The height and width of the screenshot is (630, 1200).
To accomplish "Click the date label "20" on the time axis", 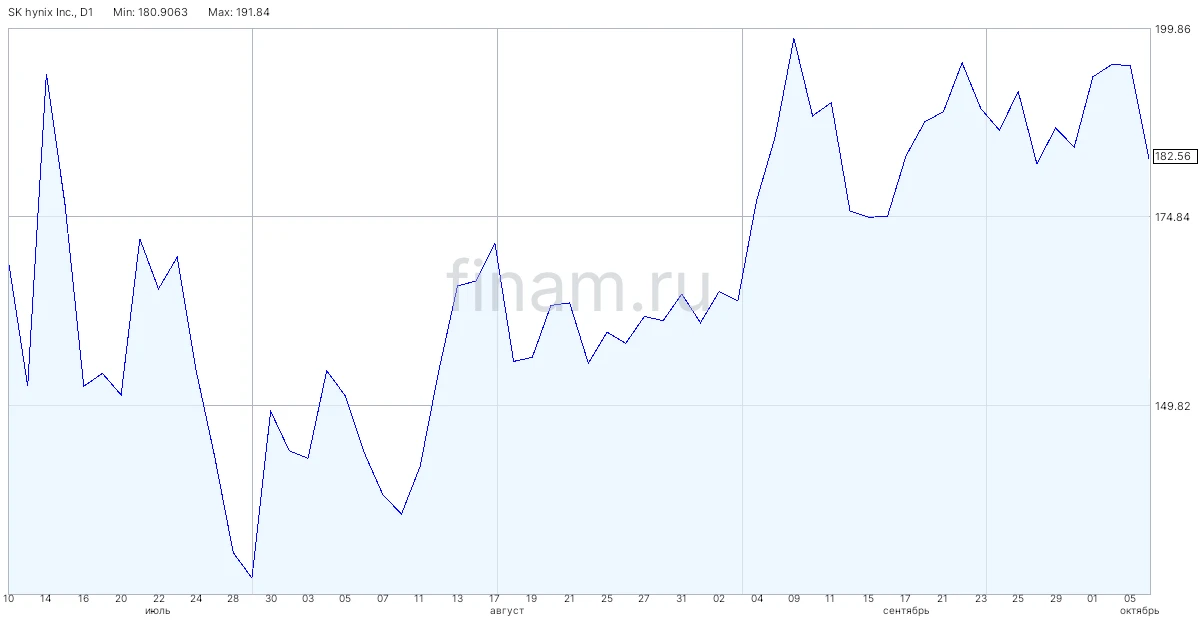I will 121,599.
